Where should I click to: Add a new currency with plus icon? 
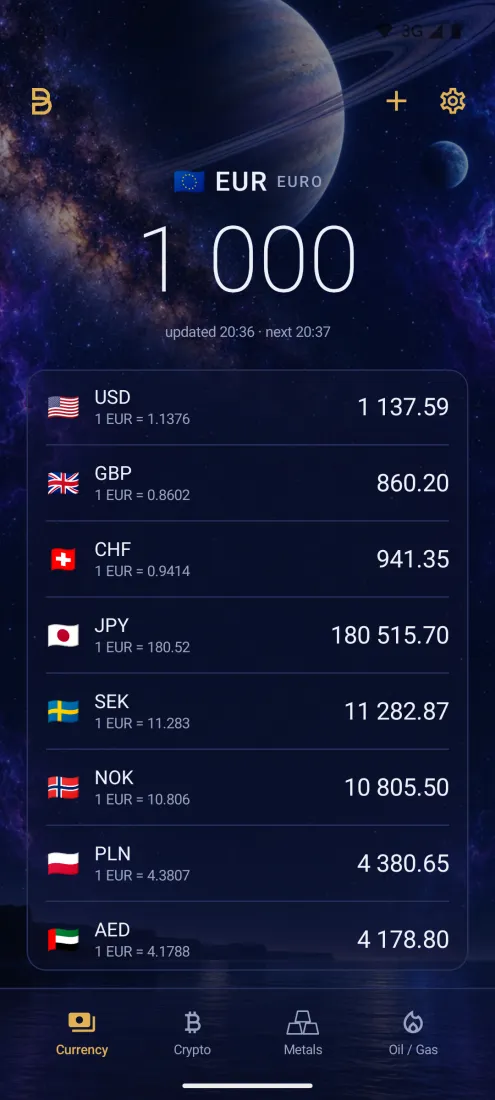click(x=396, y=102)
